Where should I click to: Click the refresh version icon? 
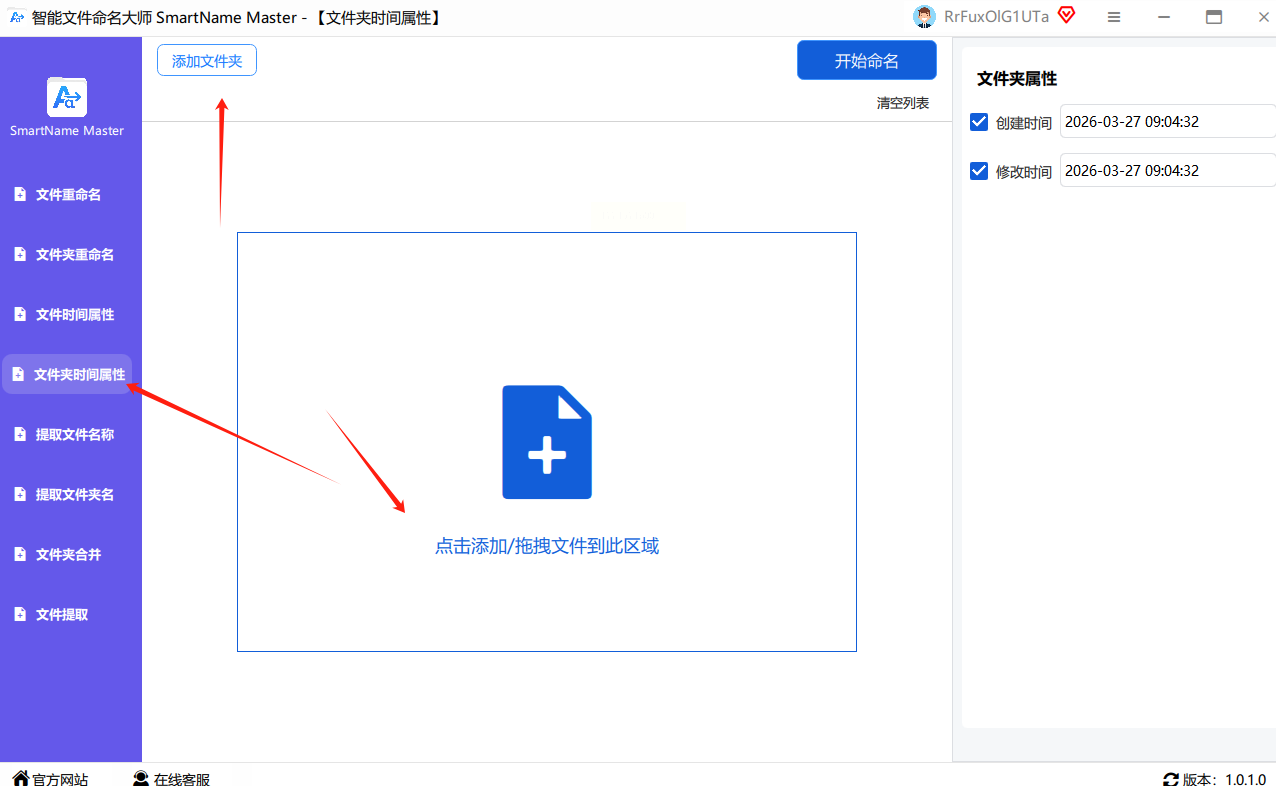(x=1171, y=779)
